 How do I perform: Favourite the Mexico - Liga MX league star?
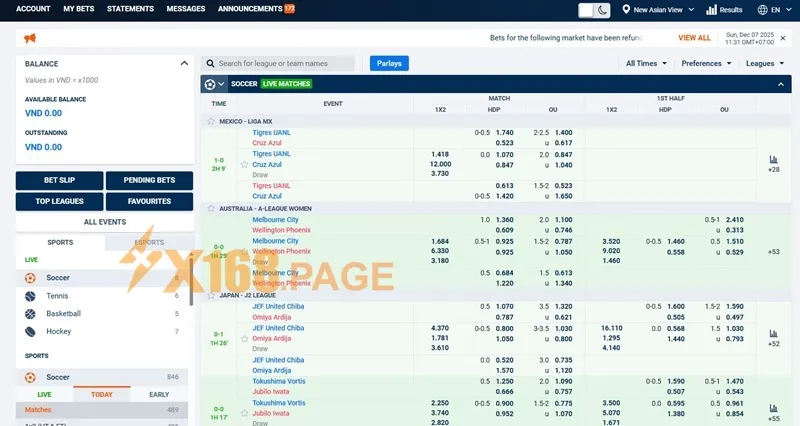click(x=211, y=121)
